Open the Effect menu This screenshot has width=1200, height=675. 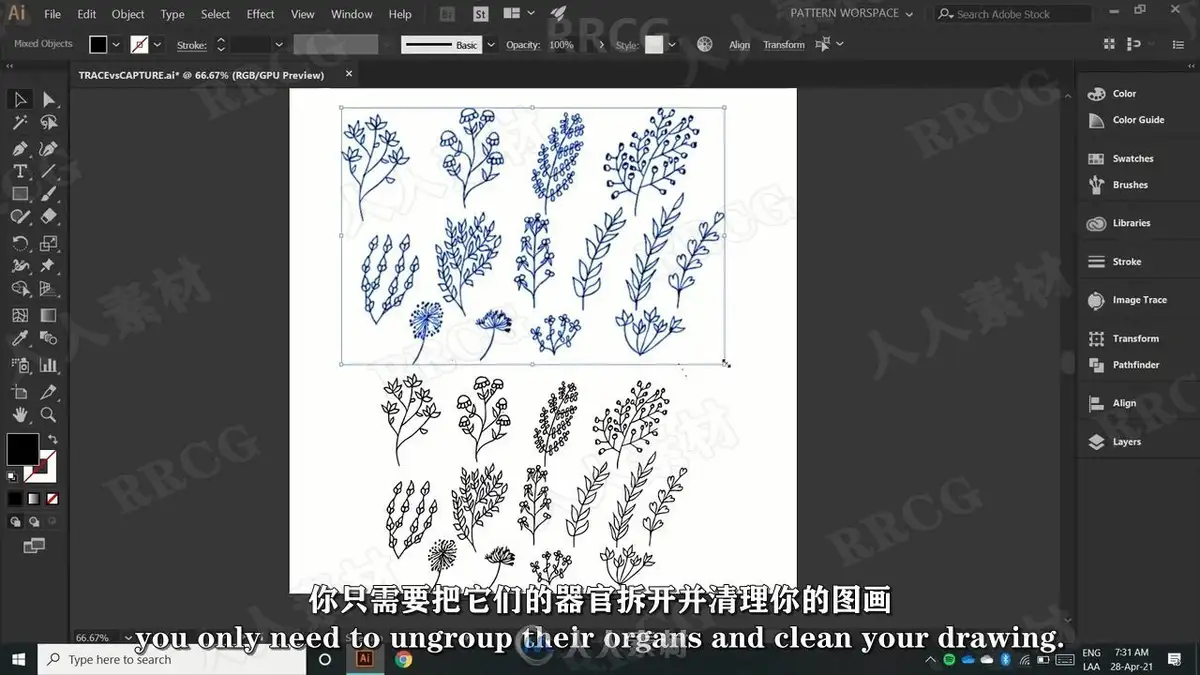[x=260, y=14]
